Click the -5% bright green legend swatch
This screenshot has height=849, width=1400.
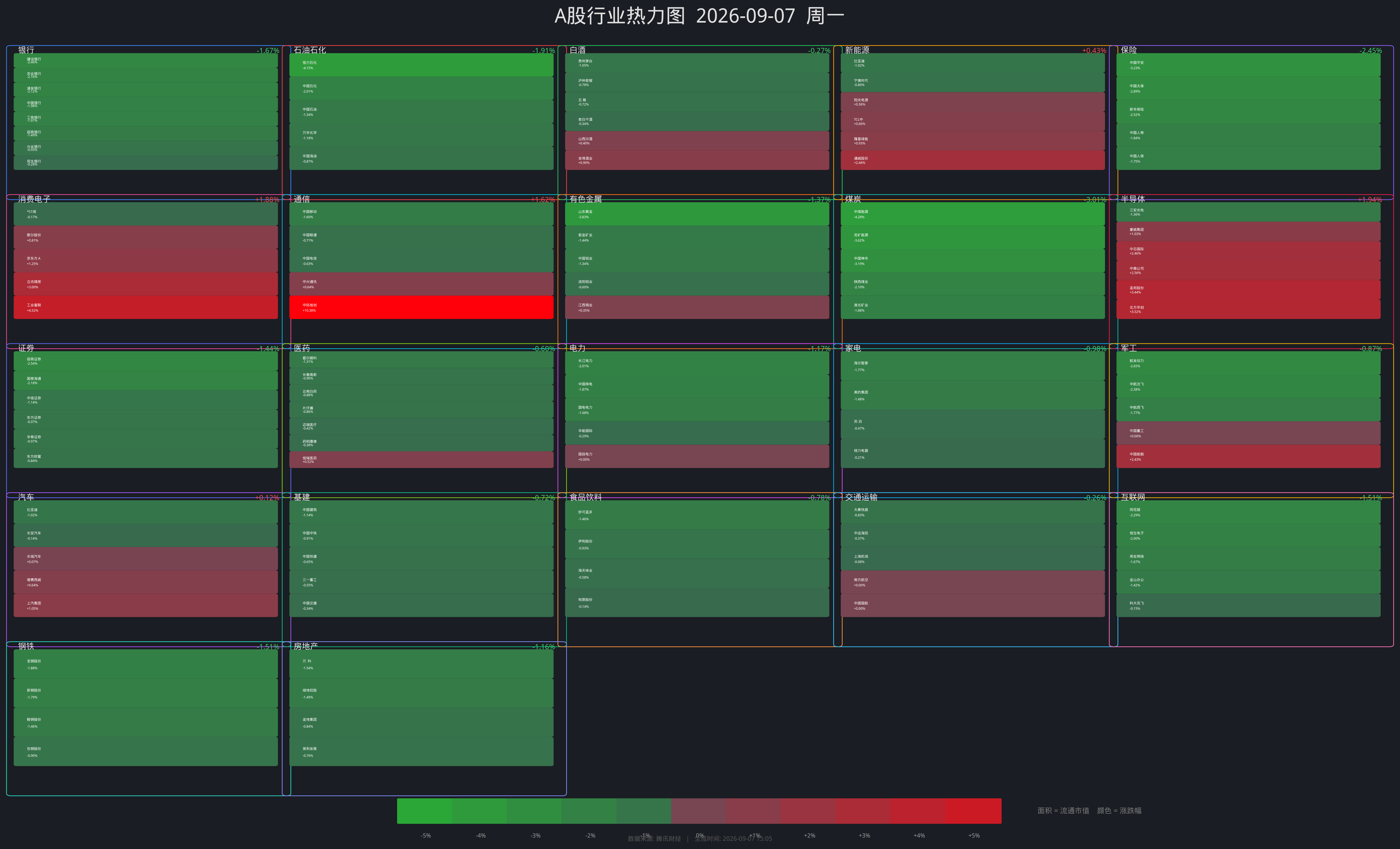[425, 811]
